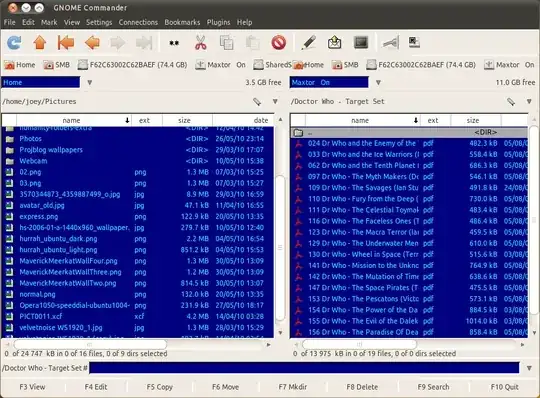Click the F8 Delete button
540x398 pixels.
[x=362, y=387]
